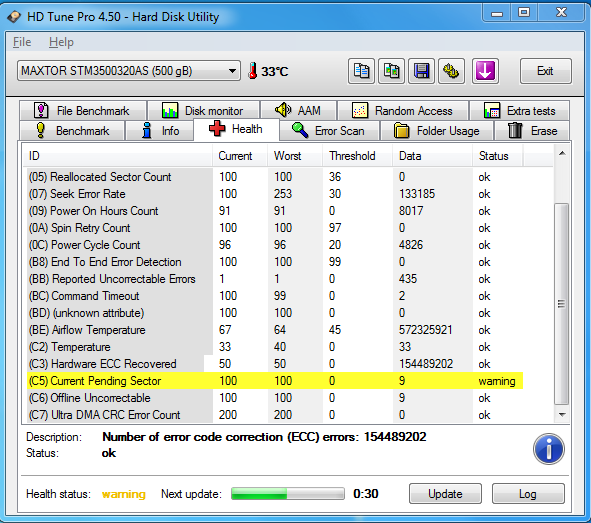Click the copy screenshot to clipboard icon
Viewport: 591px width, 523px height.
[x=391, y=71]
